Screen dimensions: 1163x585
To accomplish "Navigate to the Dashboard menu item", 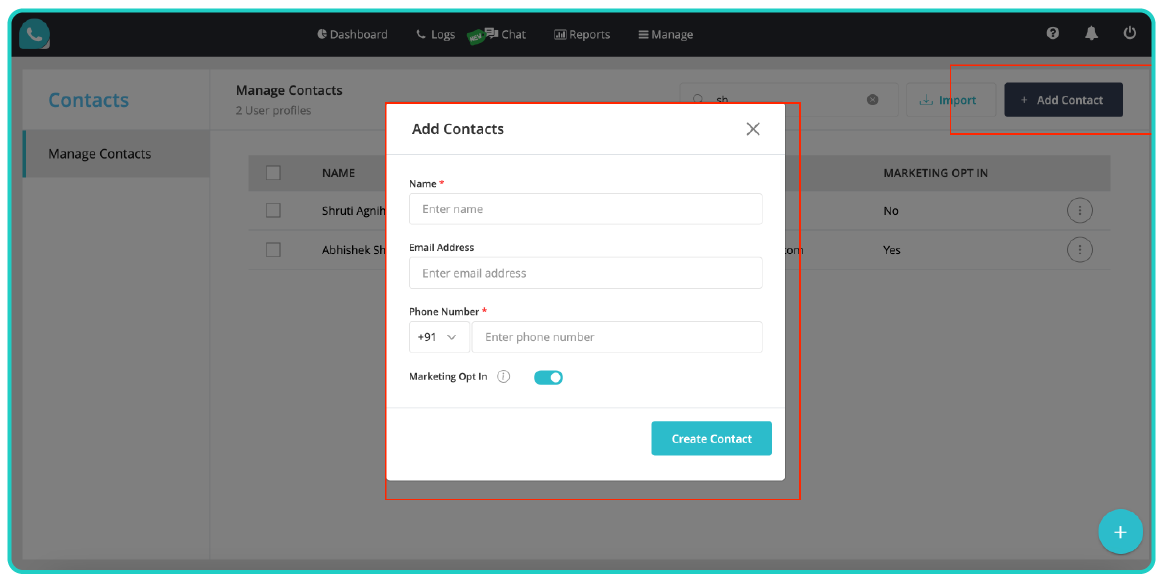I will click(x=352, y=34).
